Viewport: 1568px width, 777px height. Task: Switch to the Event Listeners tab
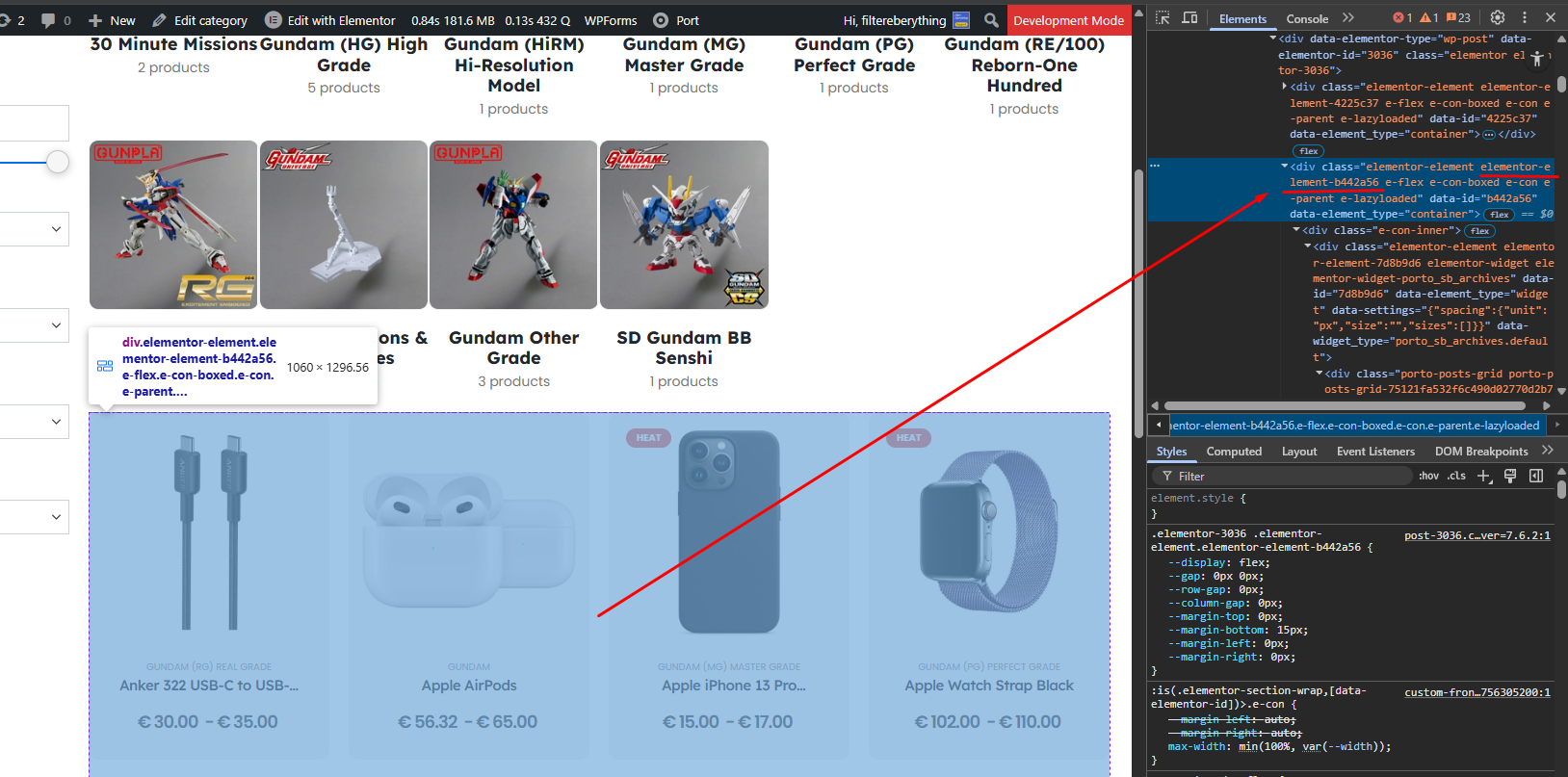(x=1375, y=452)
